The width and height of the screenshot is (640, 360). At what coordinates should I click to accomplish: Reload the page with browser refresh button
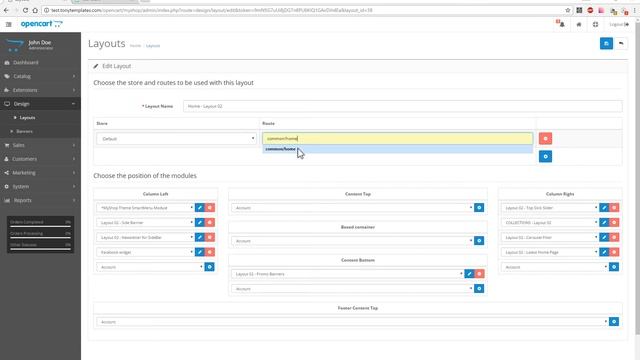[25, 10]
